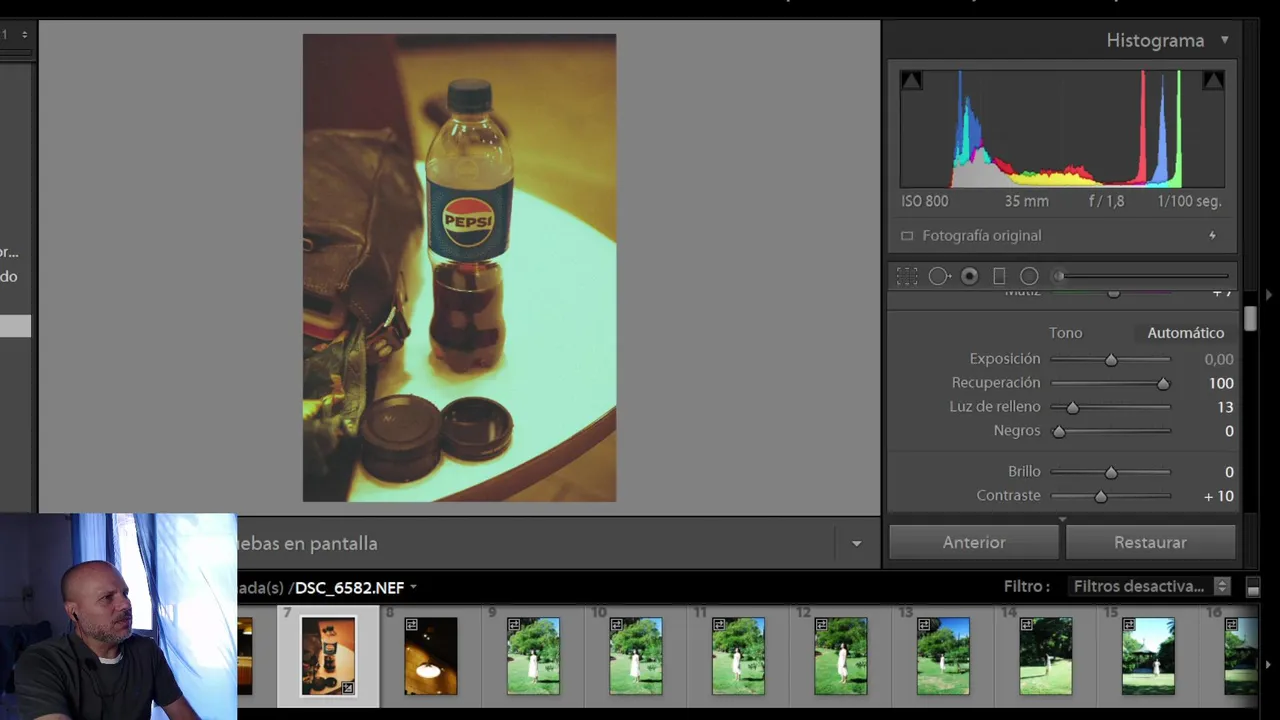Click the Recuperación value 100

pos(1220,383)
